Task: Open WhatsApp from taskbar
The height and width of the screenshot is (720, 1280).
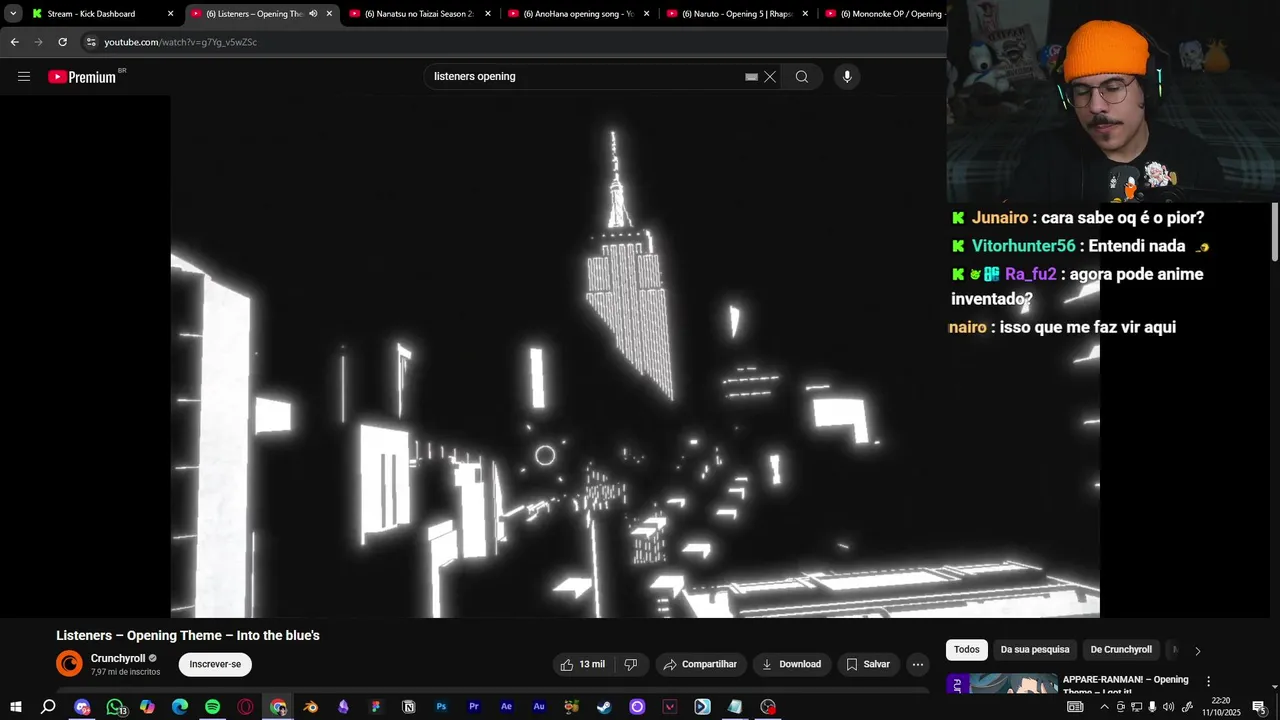Action: pyautogui.click(x=115, y=707)
